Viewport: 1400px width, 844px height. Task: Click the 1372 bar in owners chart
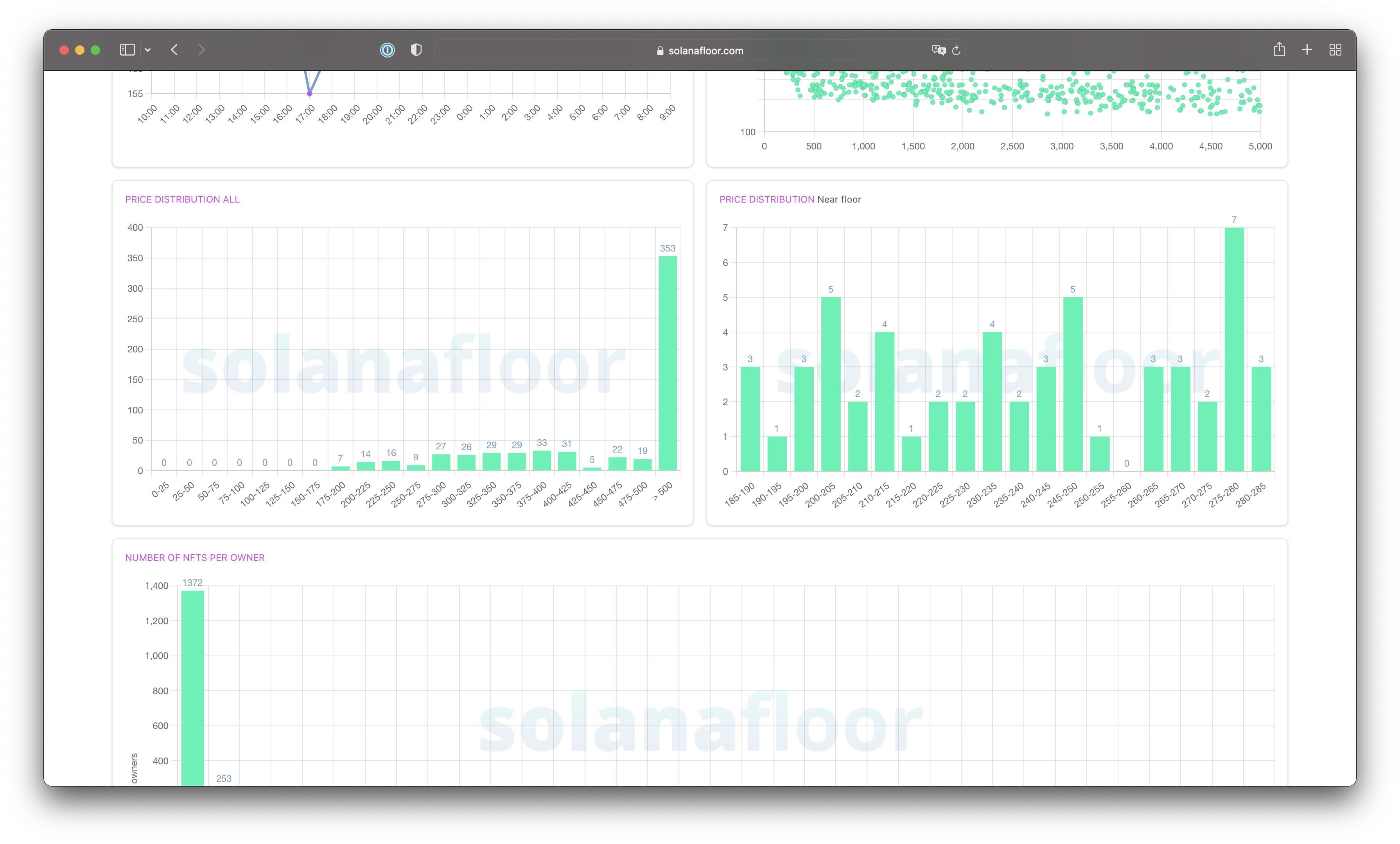point(193,688)
